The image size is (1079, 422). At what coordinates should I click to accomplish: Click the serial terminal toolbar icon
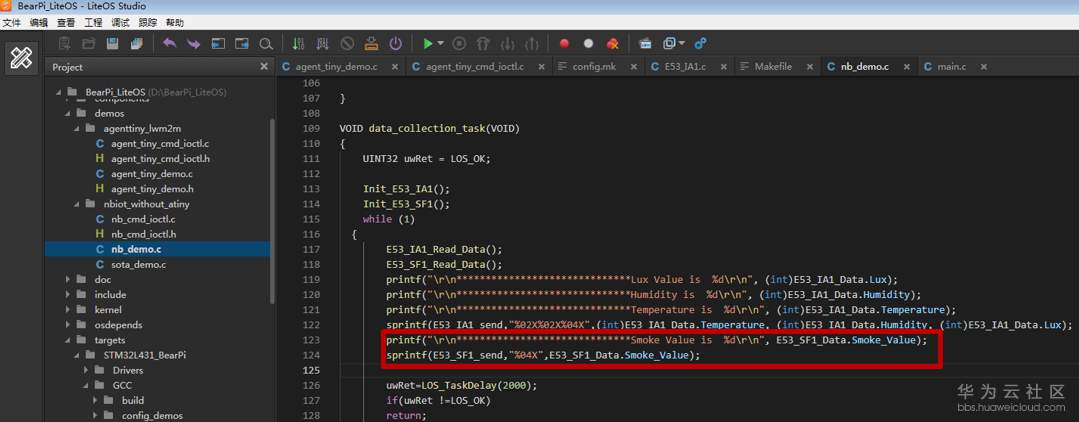[x=645, y=43]
